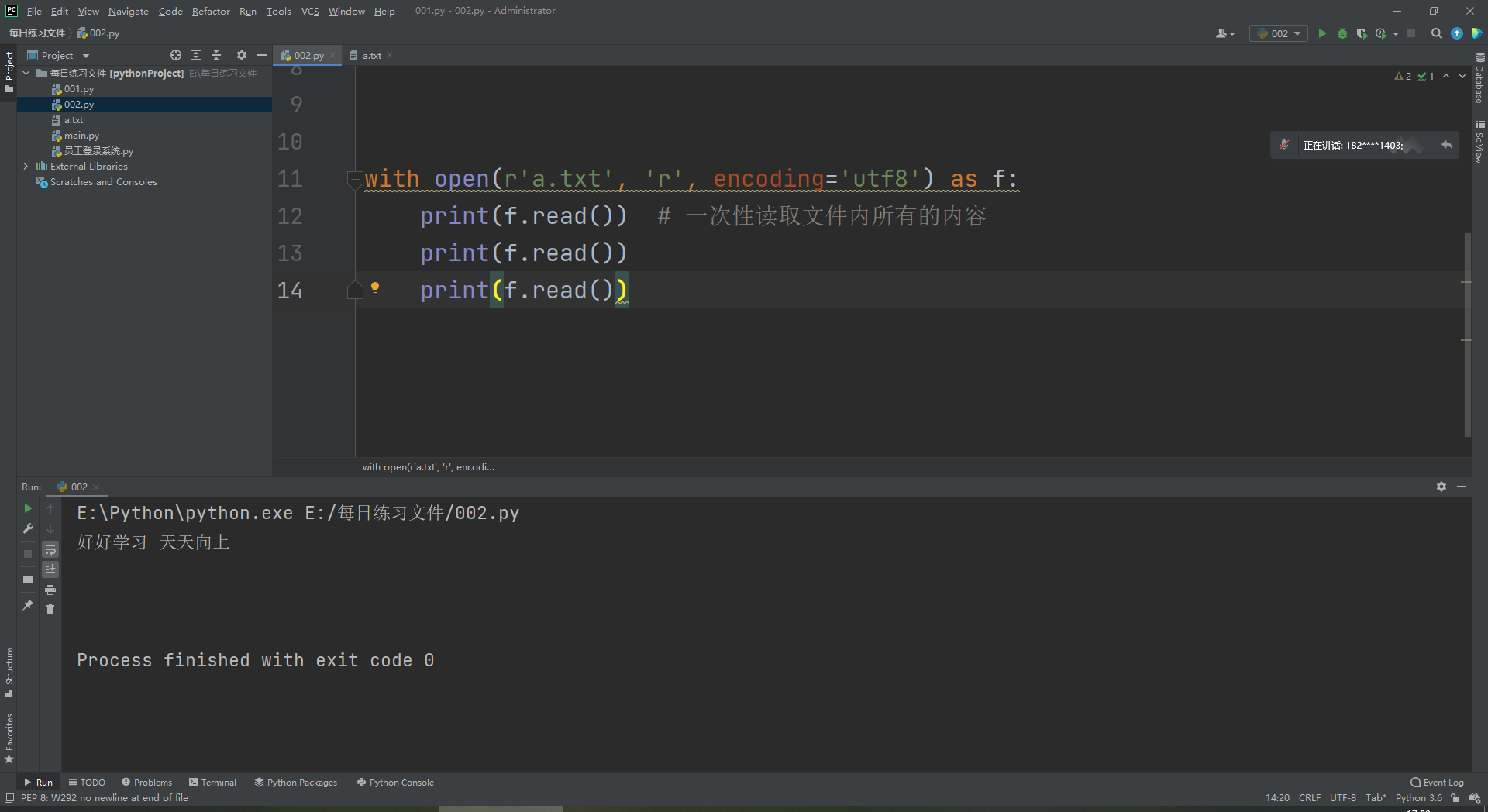Click the reply arrow on the speaking overlay

pos(1447,145)
